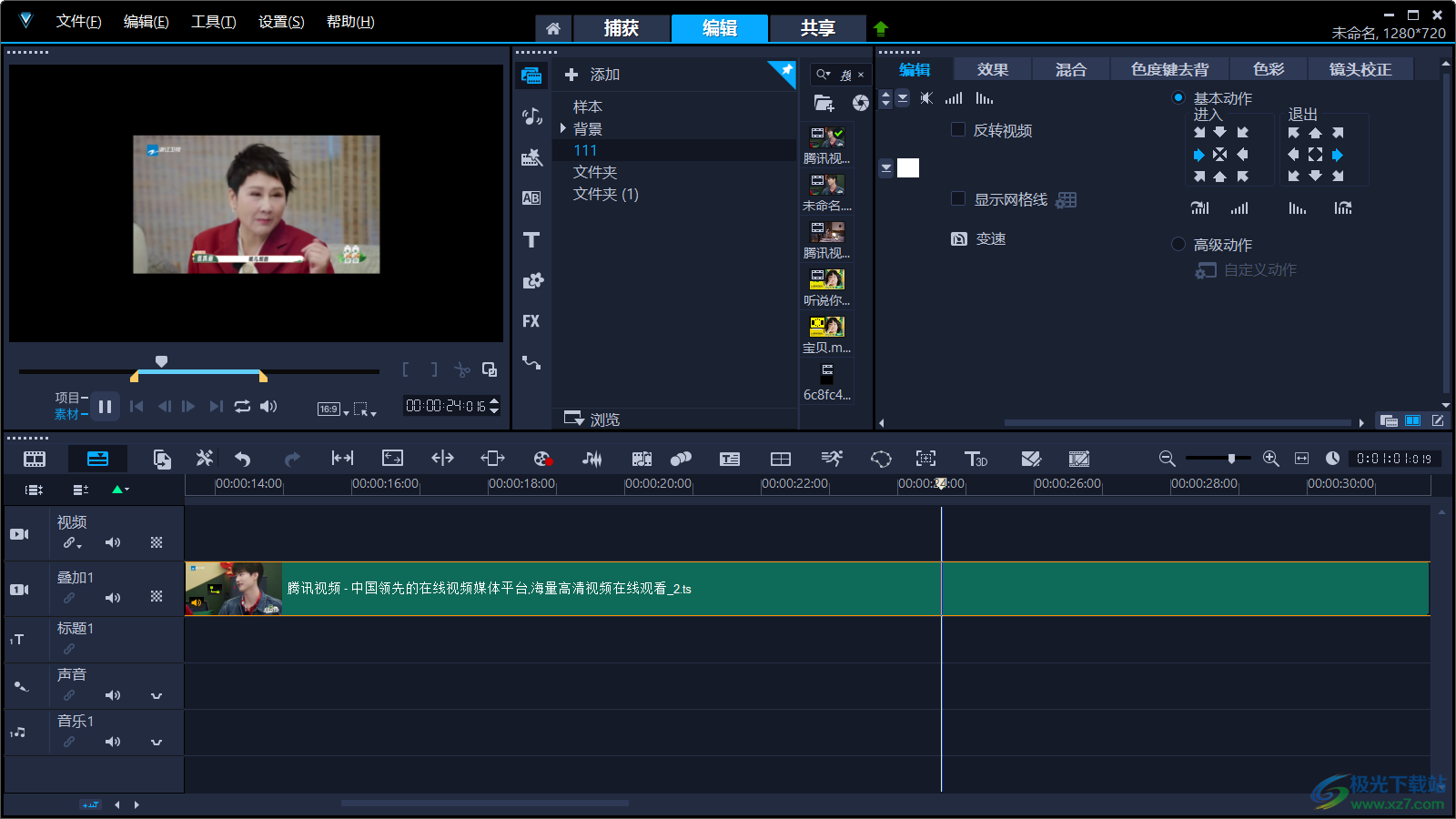Open the 3D title editor icon
The image size is (1456, 819).
click(976, 459)
